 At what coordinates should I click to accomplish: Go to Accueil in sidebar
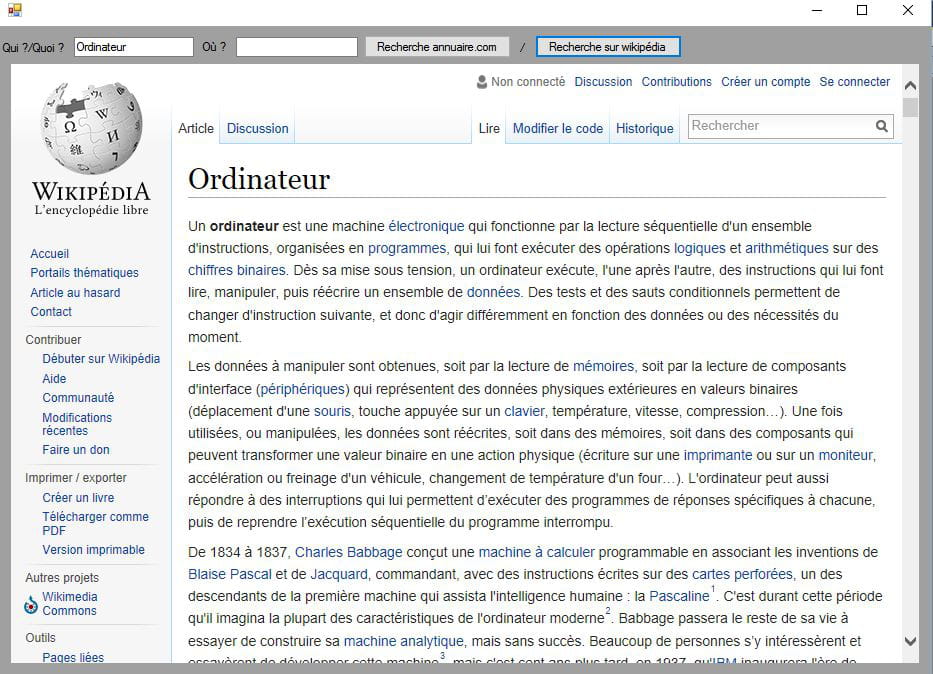pos(49,253)
